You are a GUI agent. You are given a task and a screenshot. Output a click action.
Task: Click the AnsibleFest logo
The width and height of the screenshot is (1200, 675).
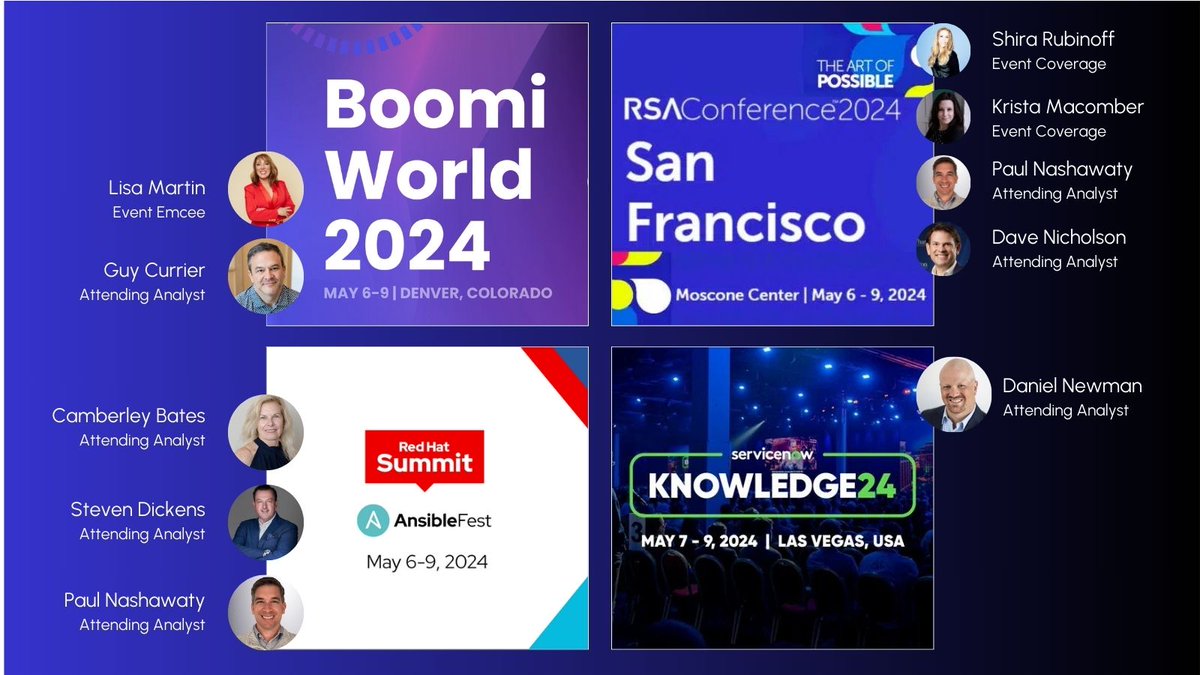tap(424, 520)
